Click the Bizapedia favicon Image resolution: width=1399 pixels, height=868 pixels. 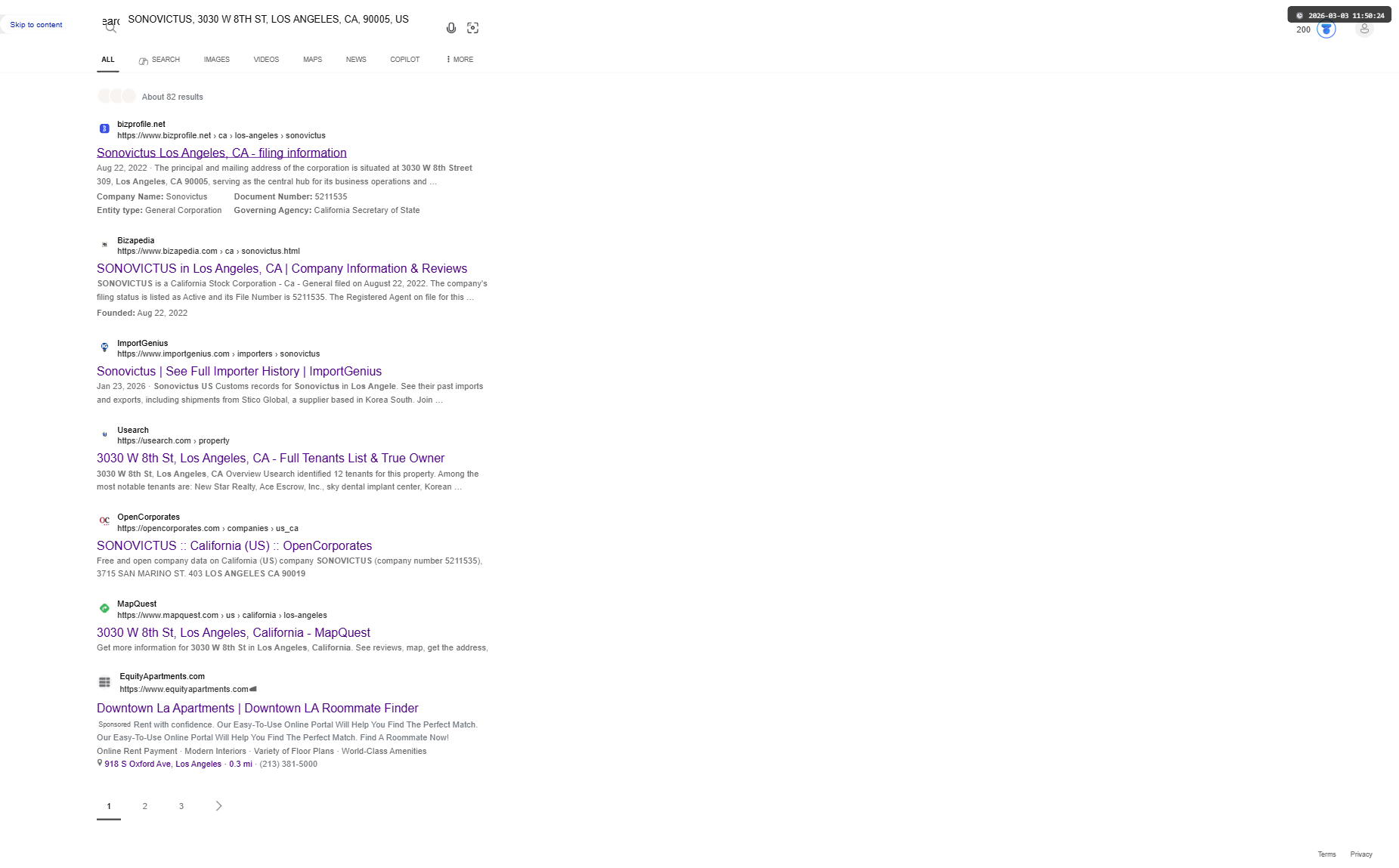104,245
